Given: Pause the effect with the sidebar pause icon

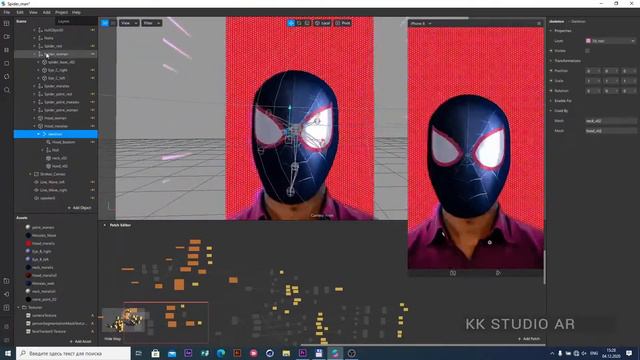Looking at the screenshot, I should [x=7, y=50].
